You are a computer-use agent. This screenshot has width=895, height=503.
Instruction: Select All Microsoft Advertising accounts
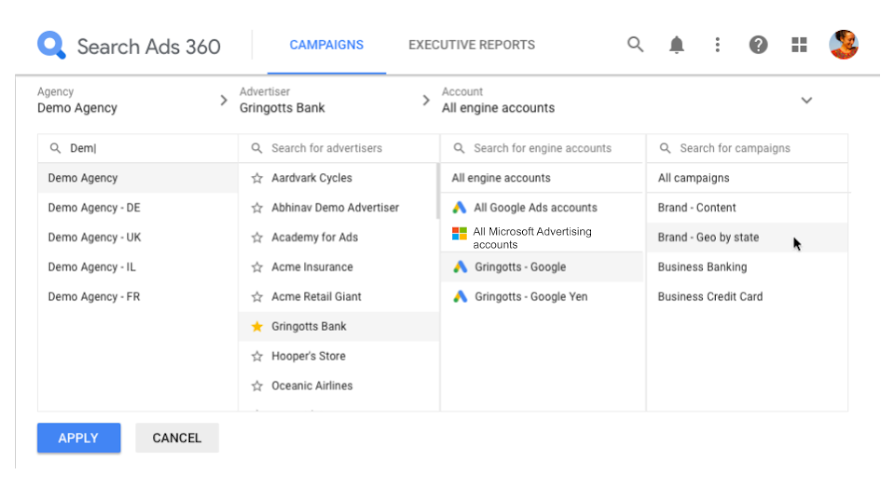click(542, 238)
